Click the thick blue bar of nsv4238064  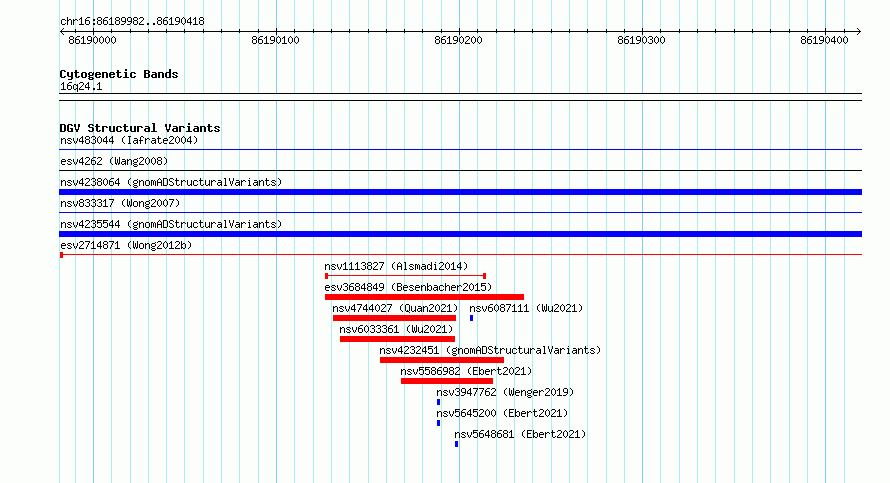(x=460, y=192)
